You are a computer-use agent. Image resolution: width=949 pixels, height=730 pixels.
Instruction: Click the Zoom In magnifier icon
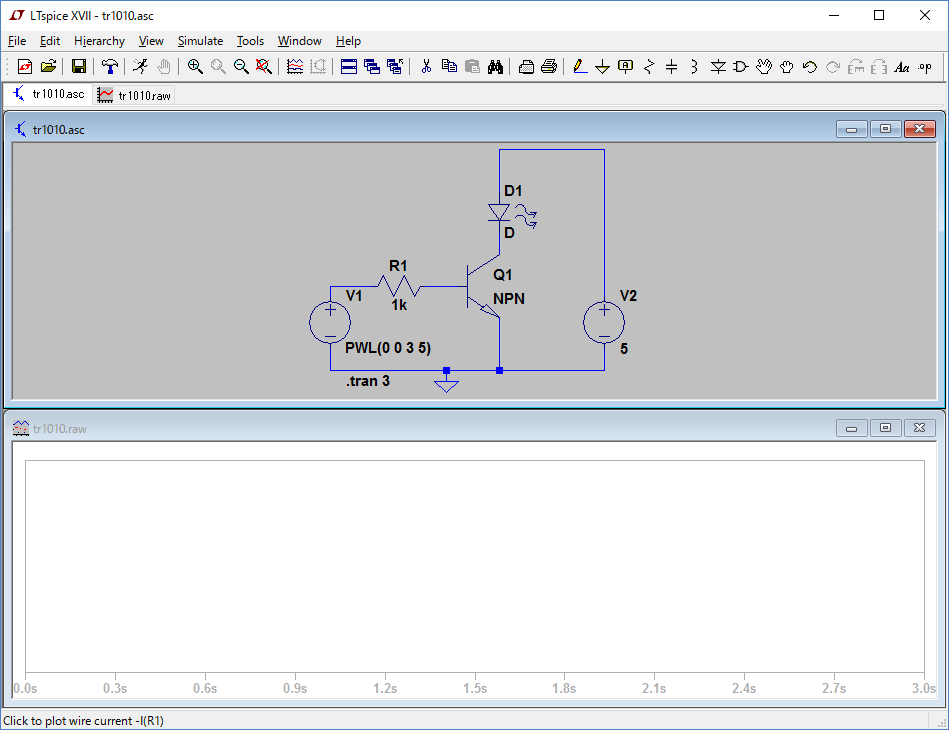[x=195, y=67]
